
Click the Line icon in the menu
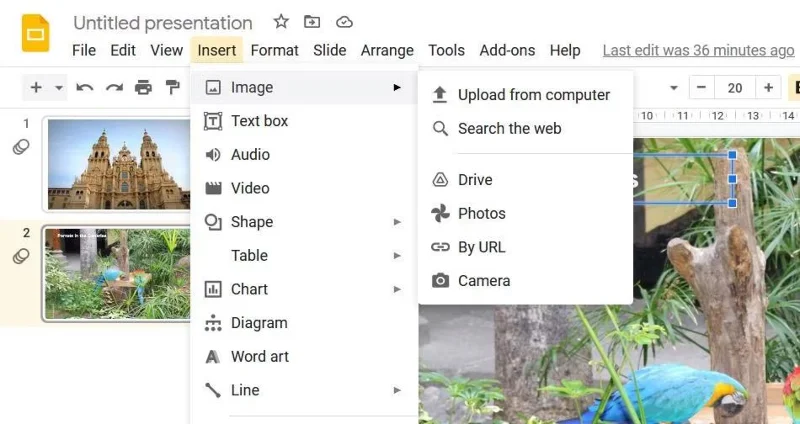pyautogui.click(x=213, y=390)
